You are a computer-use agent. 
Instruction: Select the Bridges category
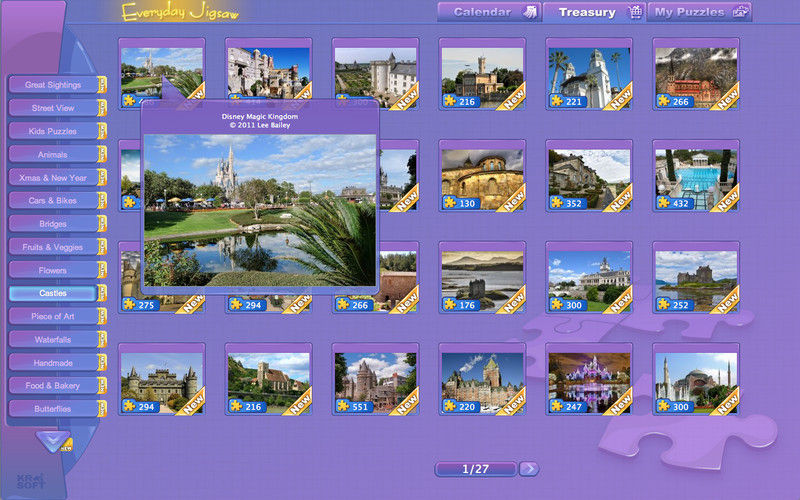53,224
